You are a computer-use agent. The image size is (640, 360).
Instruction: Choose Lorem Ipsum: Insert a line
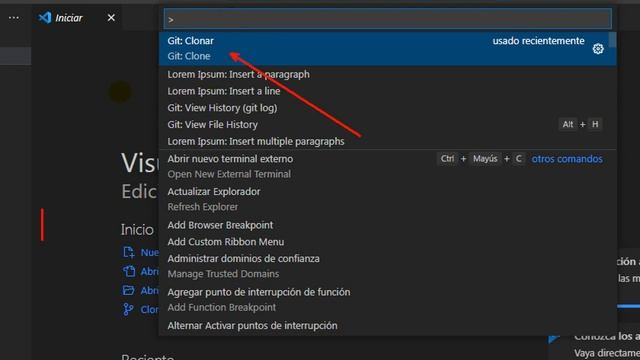[x=387, y=91]
